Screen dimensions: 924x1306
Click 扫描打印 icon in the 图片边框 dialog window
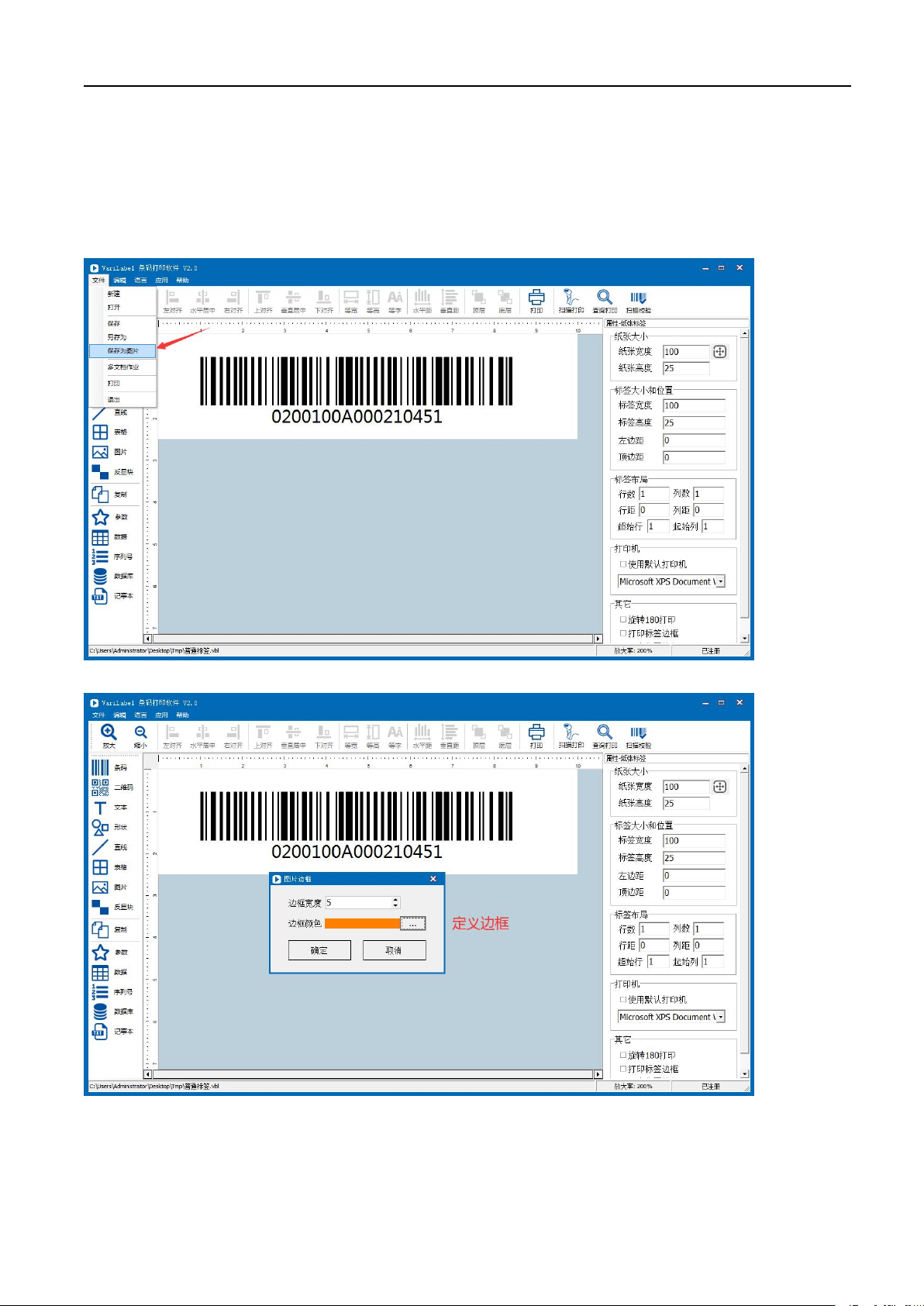pos(571,732)
